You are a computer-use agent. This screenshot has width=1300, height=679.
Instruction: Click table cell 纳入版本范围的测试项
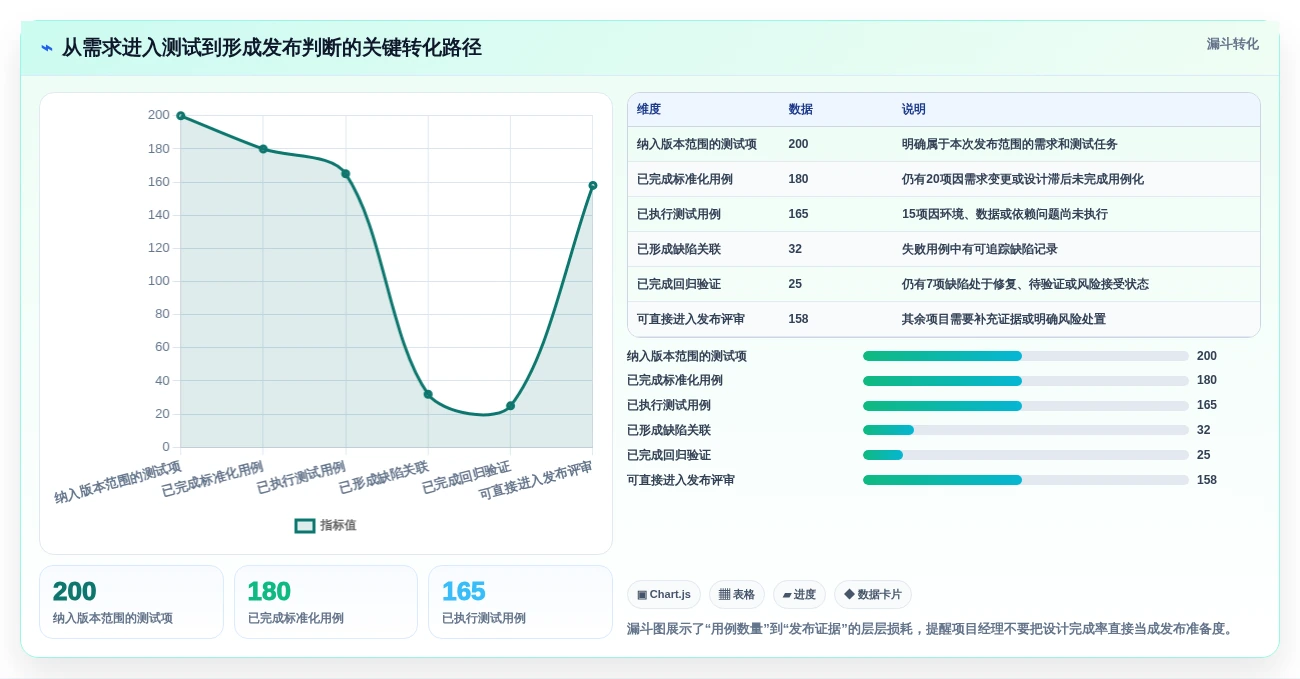click(x=697, y=144)
